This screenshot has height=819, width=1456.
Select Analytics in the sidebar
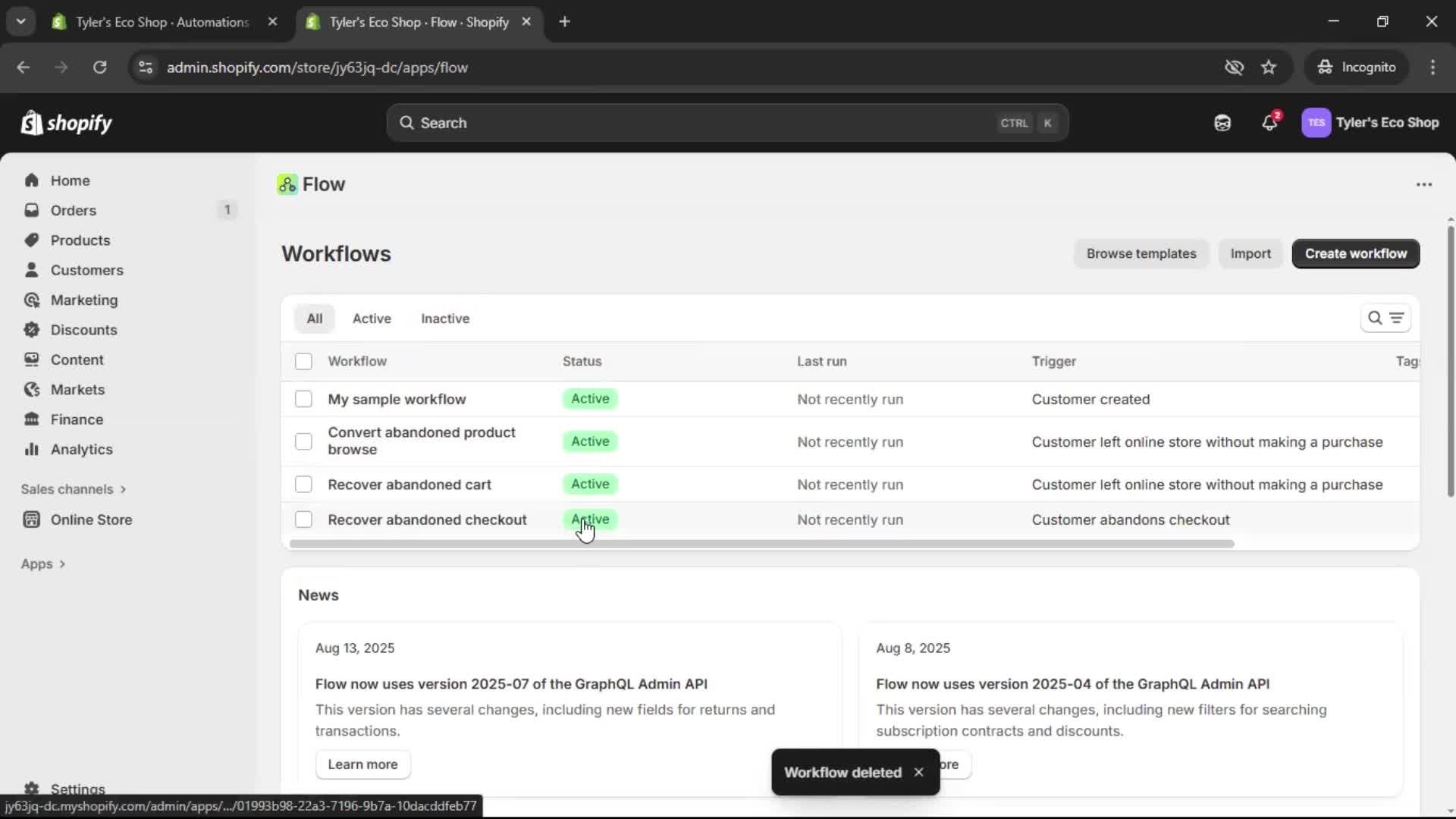[80, 449]
